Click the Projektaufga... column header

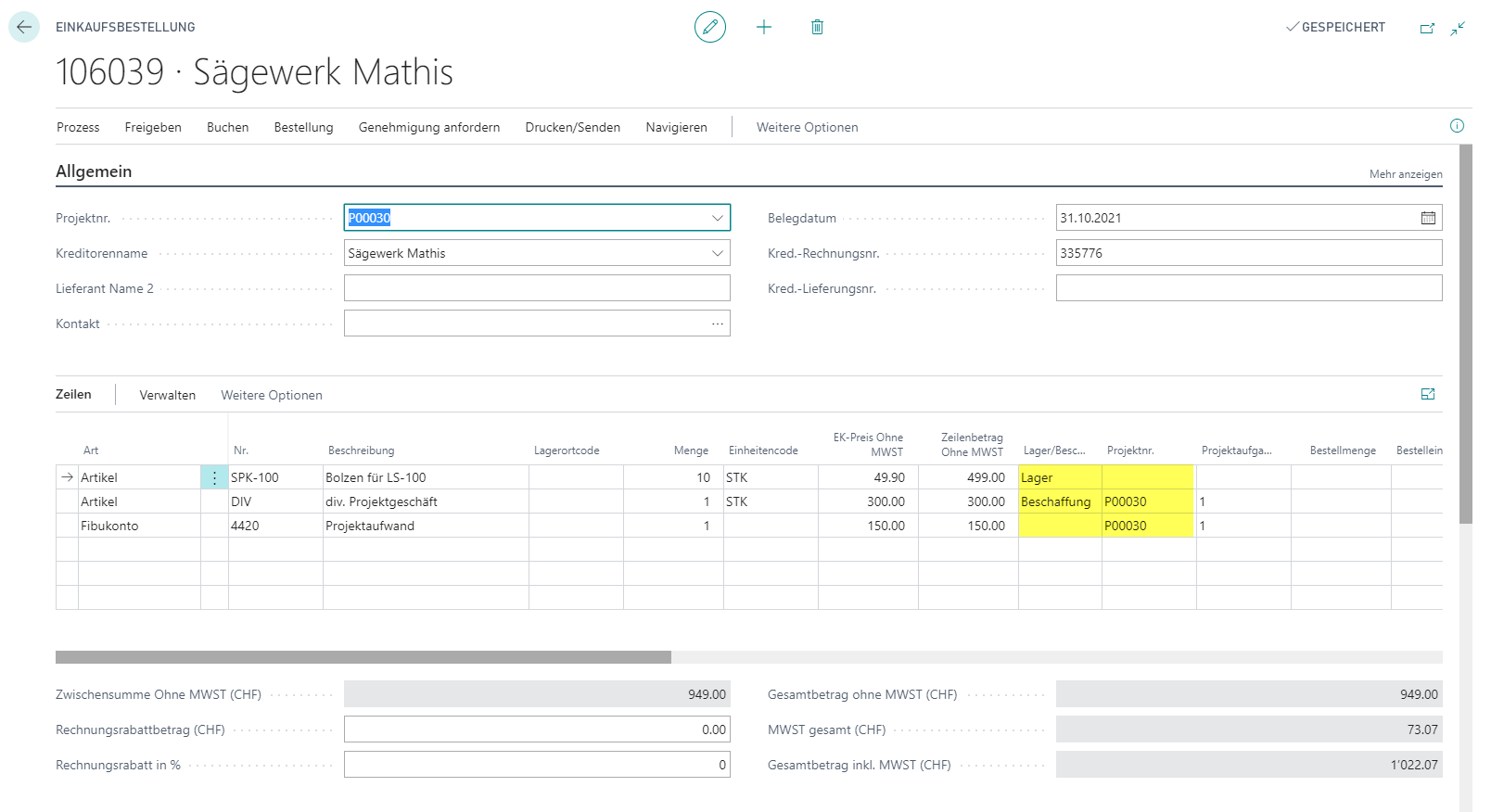pos(1237,450)
